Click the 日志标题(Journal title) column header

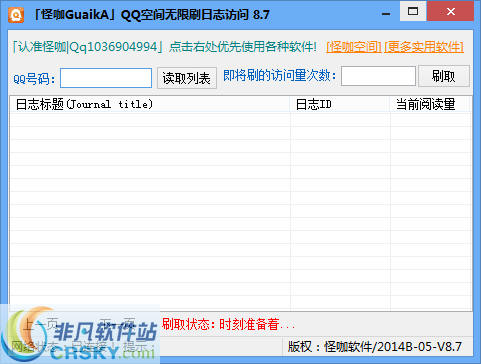[x=150, y=104]
